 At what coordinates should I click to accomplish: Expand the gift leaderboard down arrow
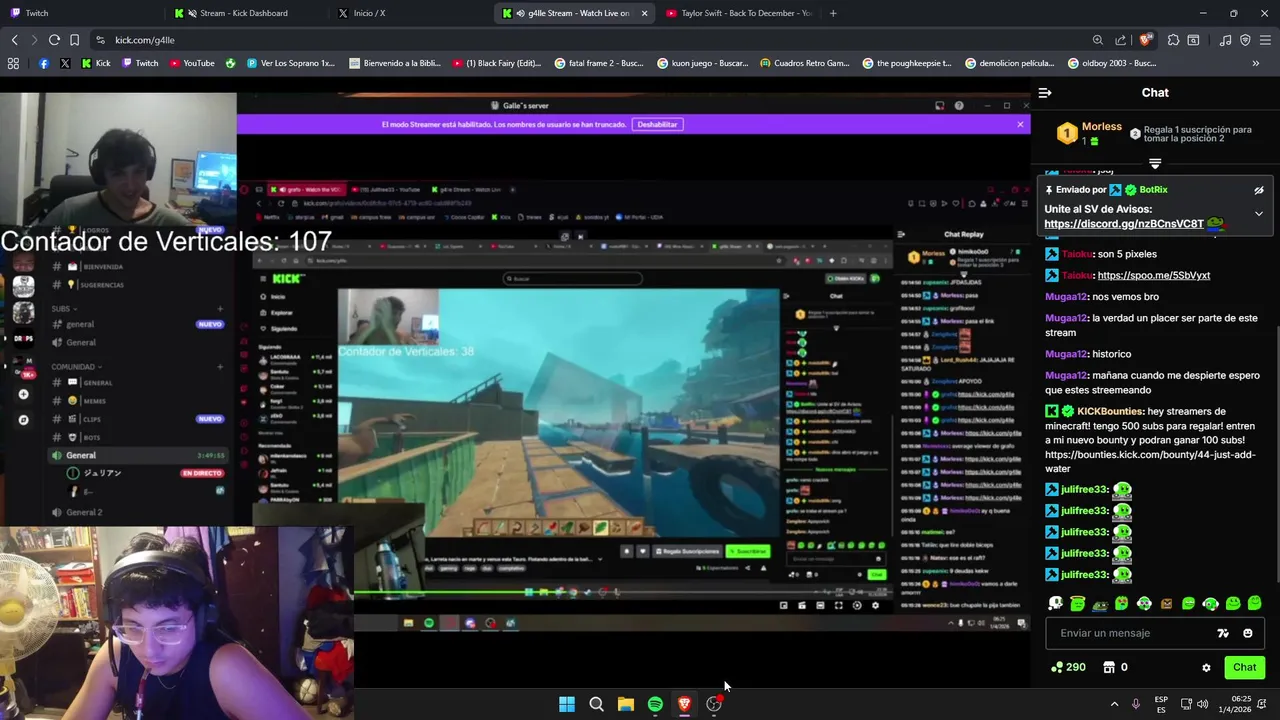coord(1155,163)
